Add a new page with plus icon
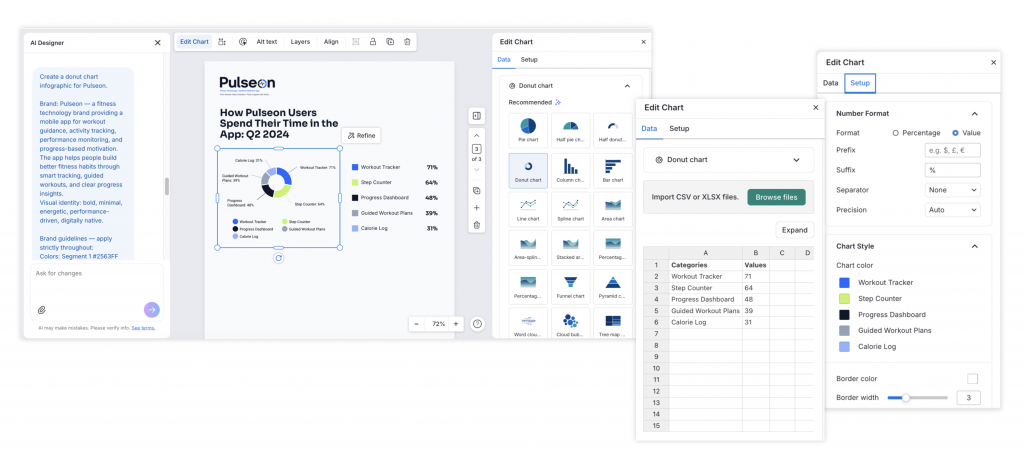The image size is (1024, 456). tap(476, 208)
